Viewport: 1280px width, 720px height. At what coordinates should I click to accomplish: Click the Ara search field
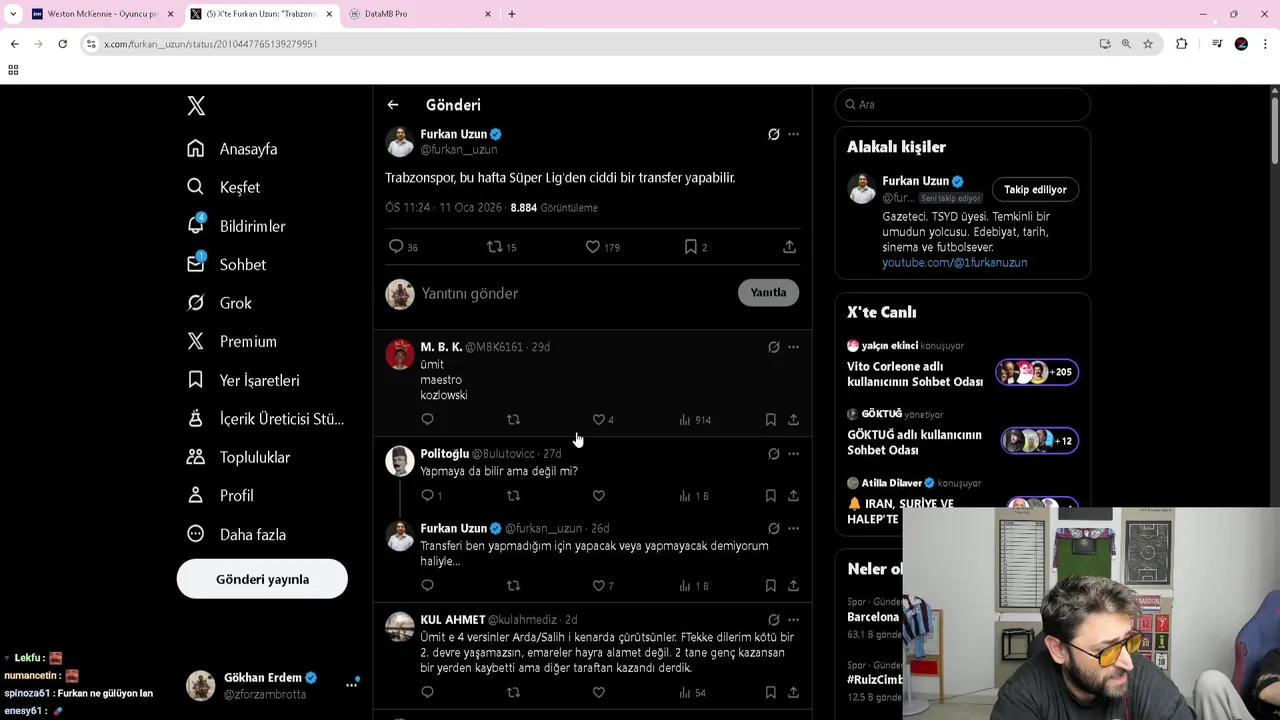pyautogui.click(x=962, y=104)
